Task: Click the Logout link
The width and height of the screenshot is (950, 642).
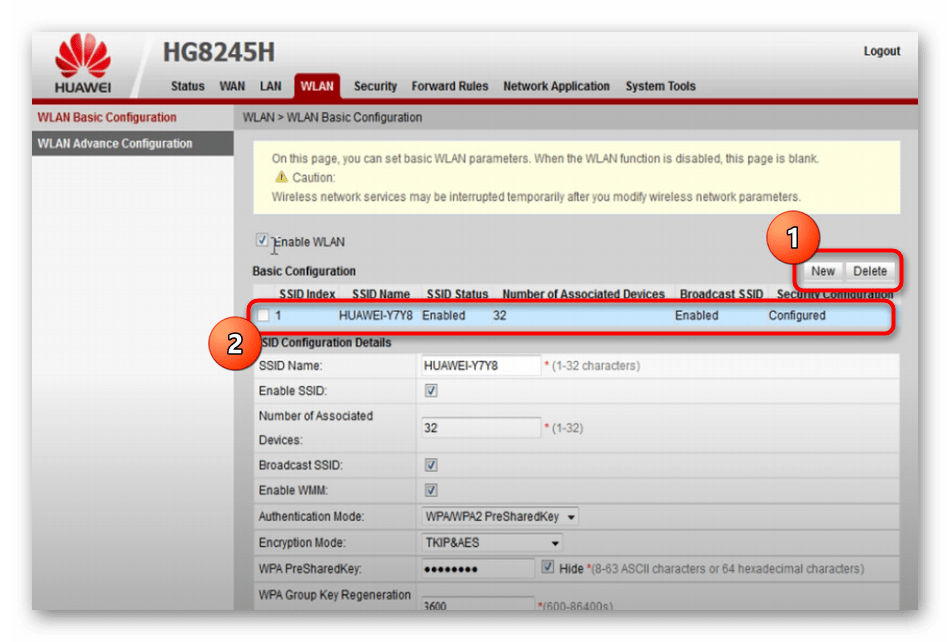Action: 882,51
